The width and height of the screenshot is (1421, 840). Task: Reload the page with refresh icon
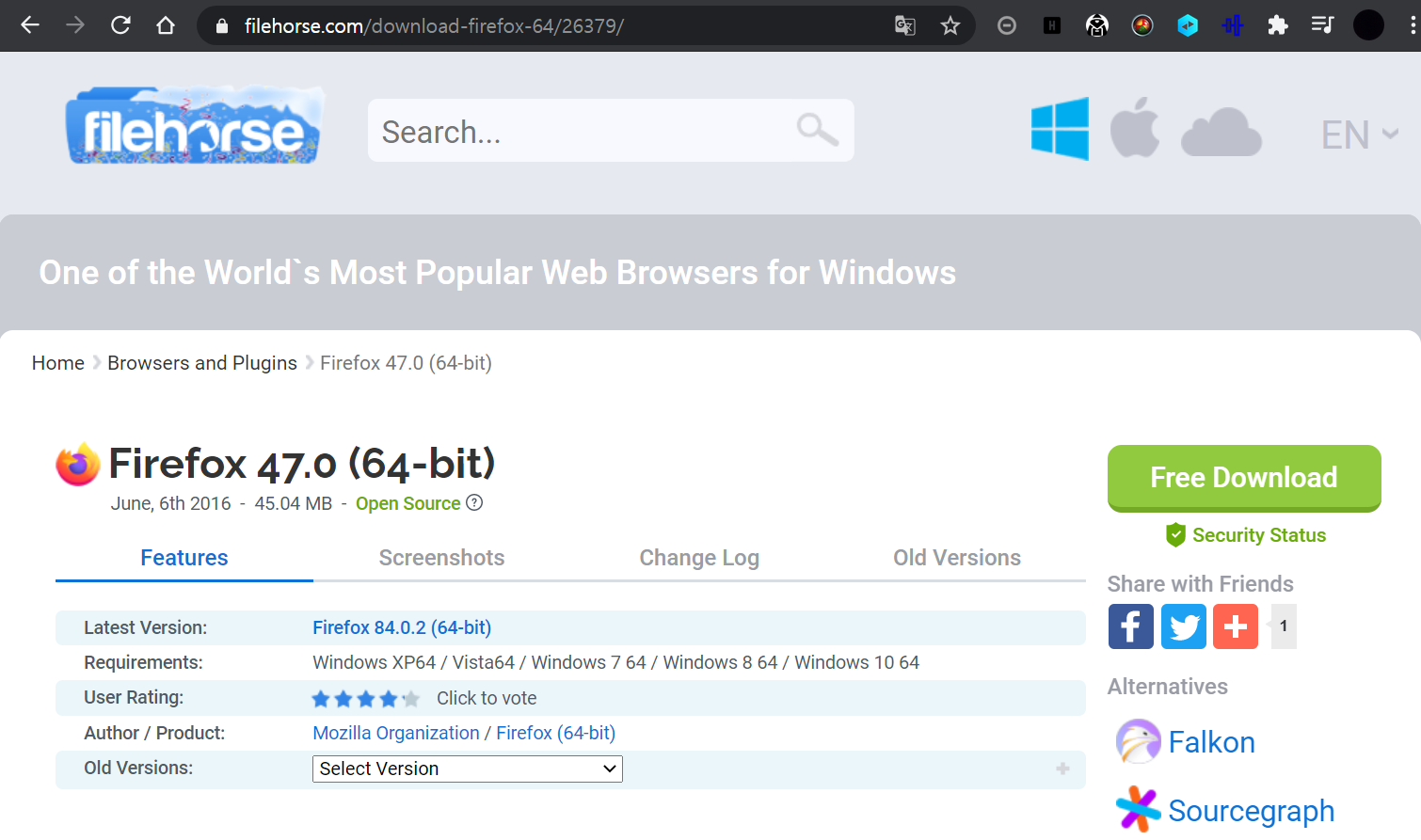pyautogui.click(x=120, y=25)
